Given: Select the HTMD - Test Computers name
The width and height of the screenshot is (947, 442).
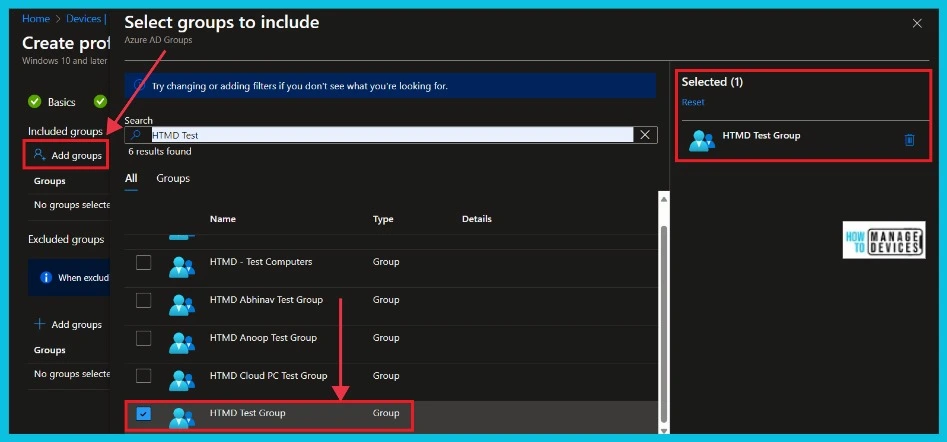Looking at the screenshot, I should click(261, 262).
